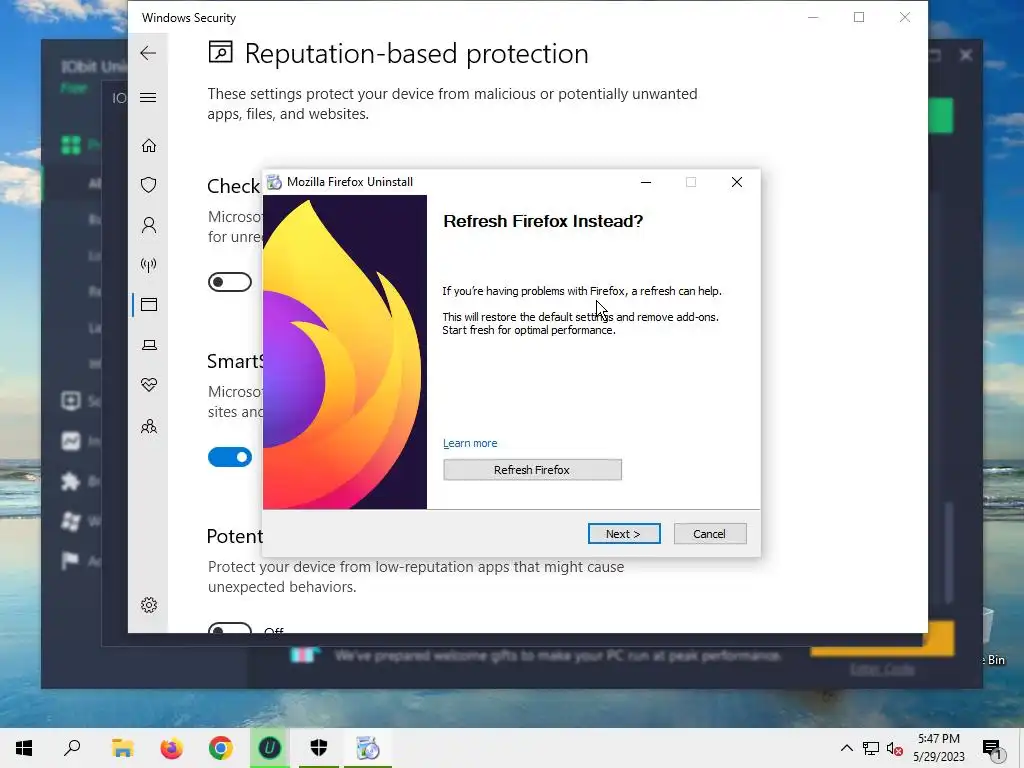The width and height of the screenshot is (1024, 768).
Task: Launch Google Chrome from the taskbar
Action: click(221, 748)
